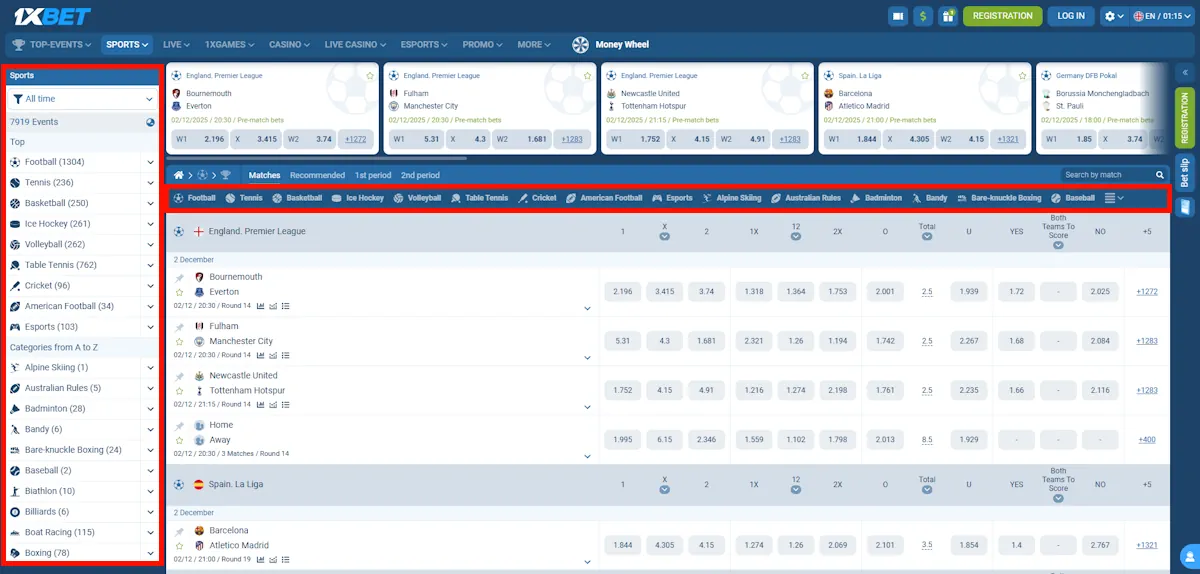Viewport: 1200px width, 574px height.
Task: Switch to the 1st period tab
Action: pyautogui.click(x=373, y=175)
